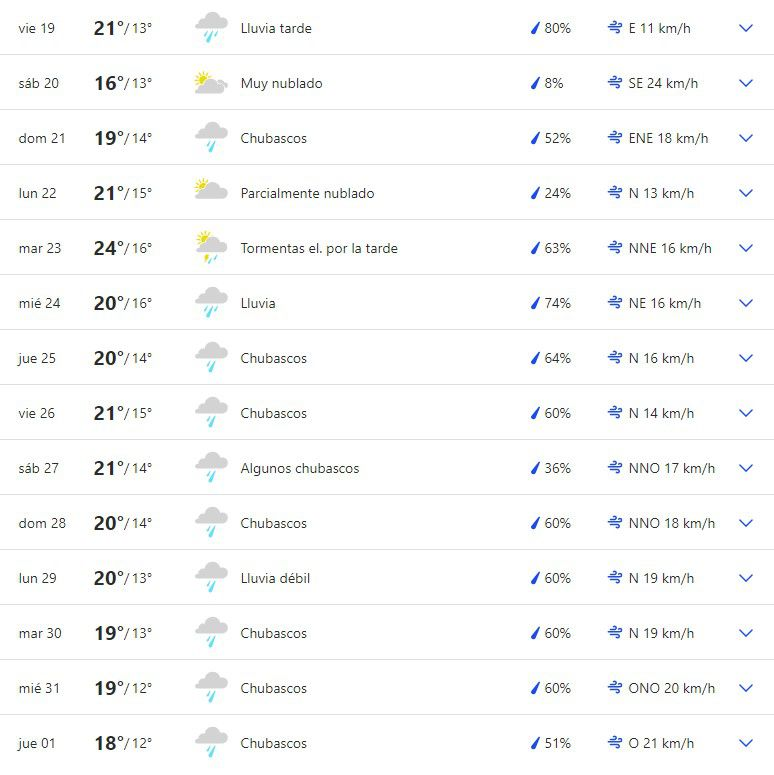Click the rain cloud icon for vie 19
This screenshot has width=774, height=775.
212,28
